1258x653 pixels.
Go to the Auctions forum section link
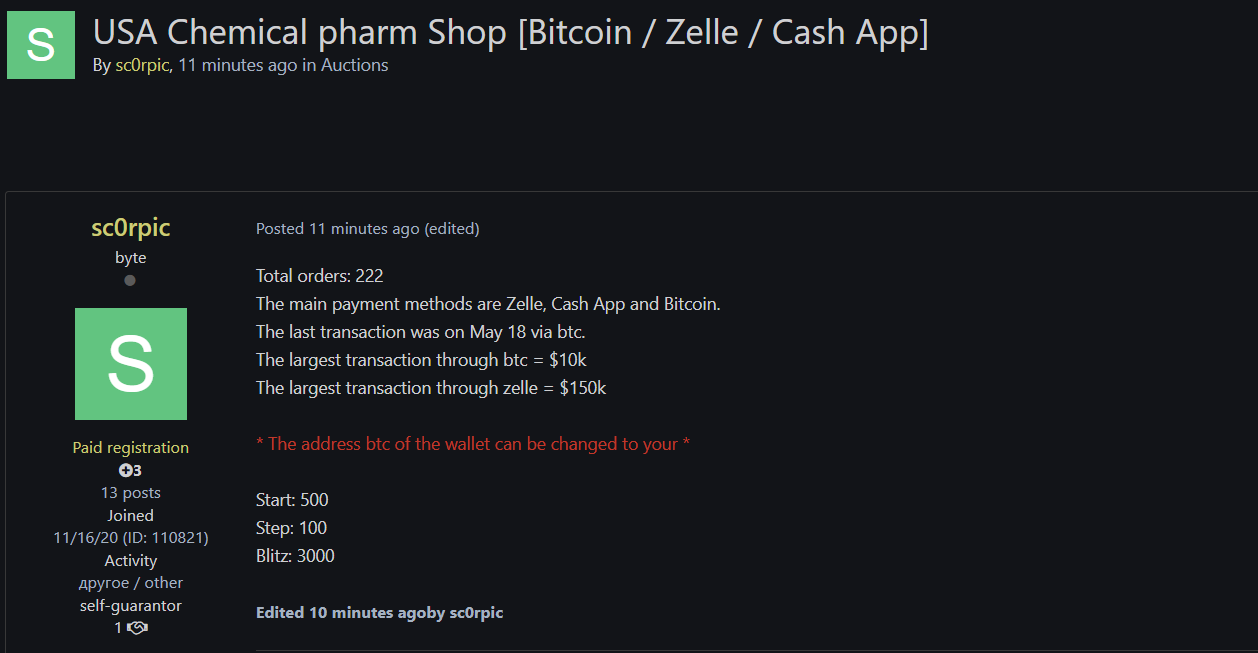[355, 65]
